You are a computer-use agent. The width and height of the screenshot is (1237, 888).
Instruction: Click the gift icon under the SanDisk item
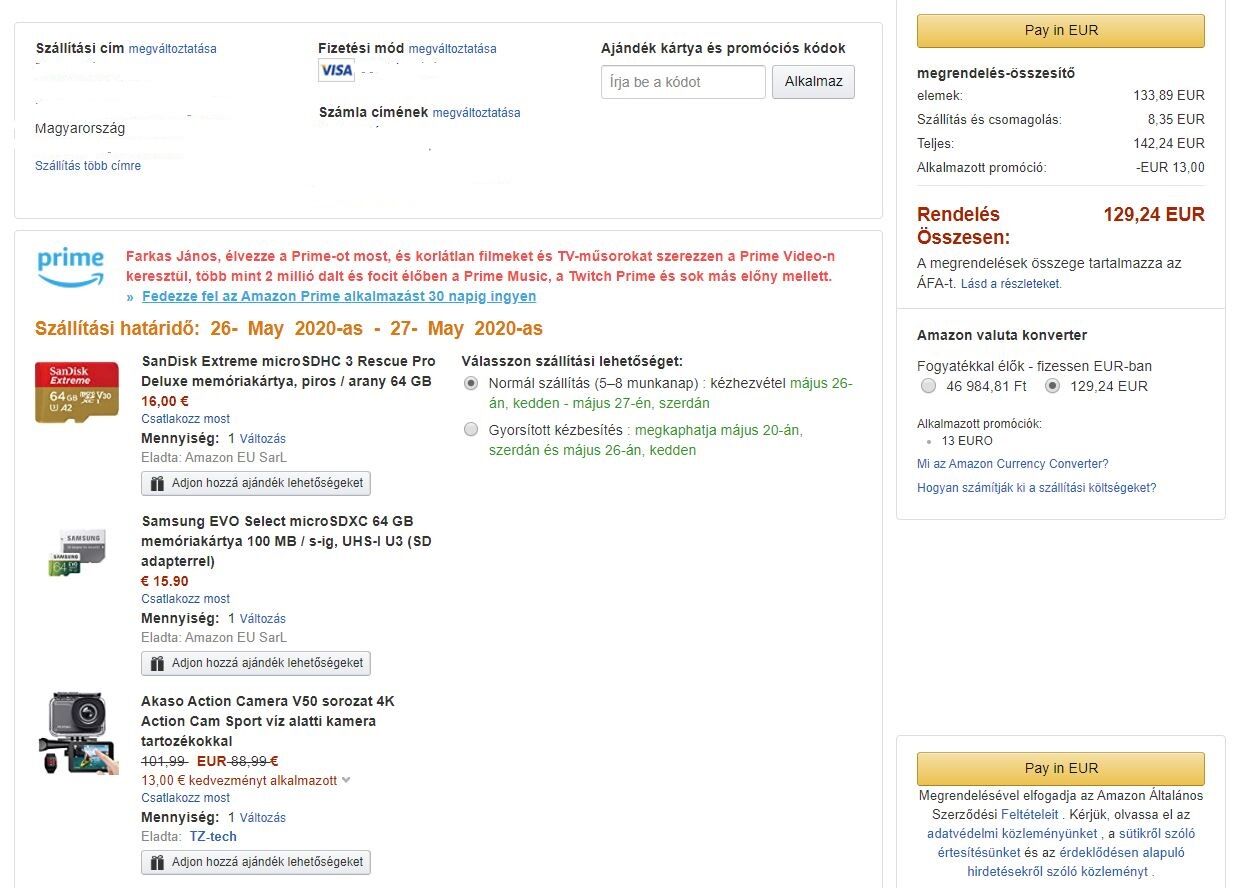pos(157,483)
